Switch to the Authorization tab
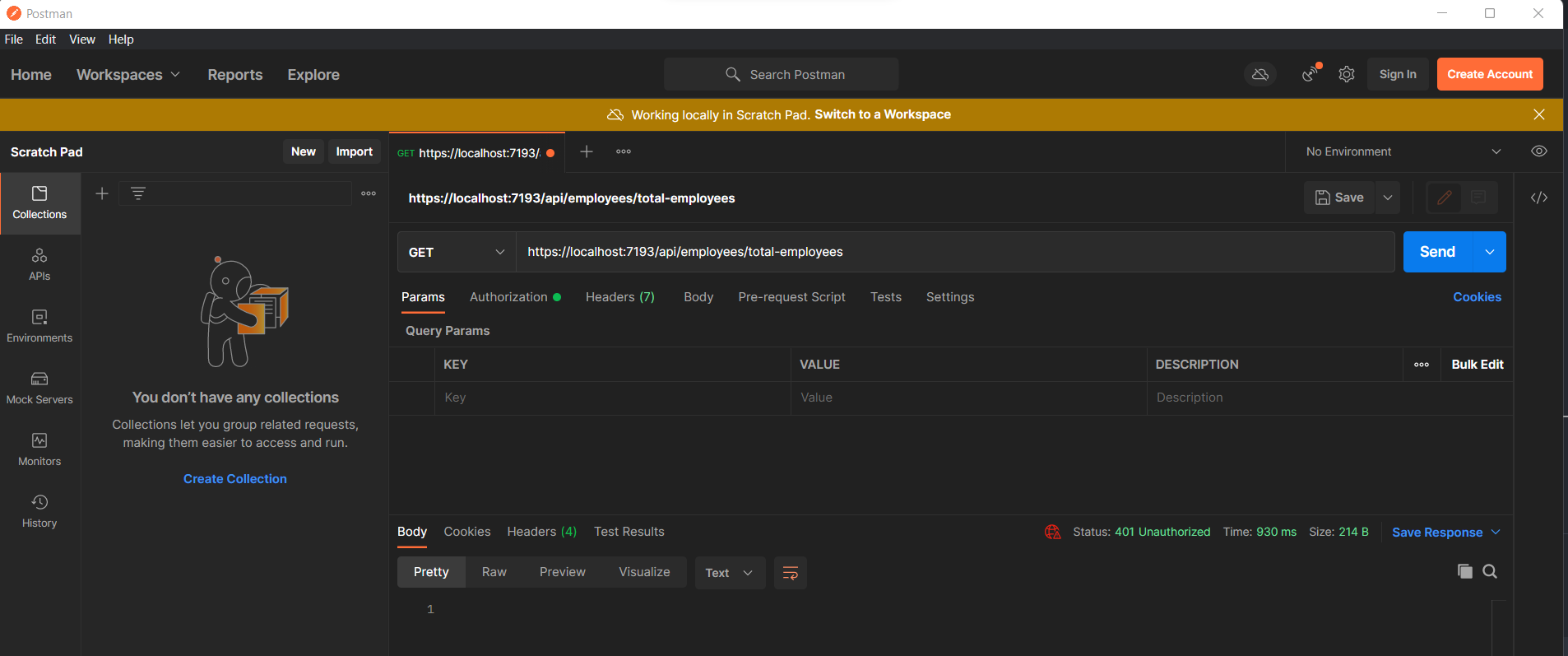1568x656 pixels. 515,297
